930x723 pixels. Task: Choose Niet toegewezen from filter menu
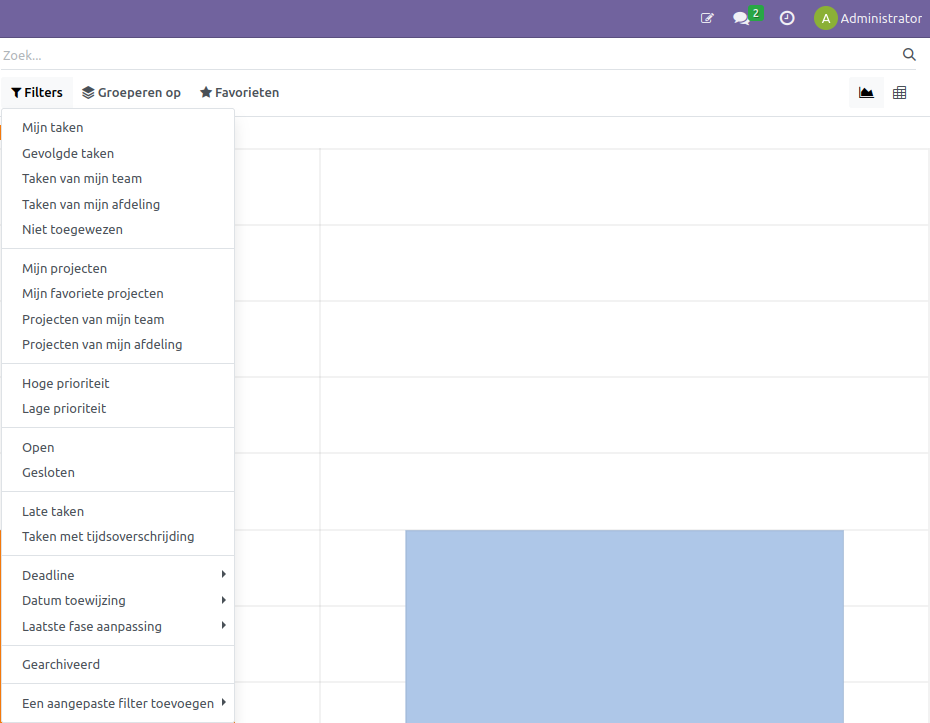pyautogui.click(x=72, y=230)
